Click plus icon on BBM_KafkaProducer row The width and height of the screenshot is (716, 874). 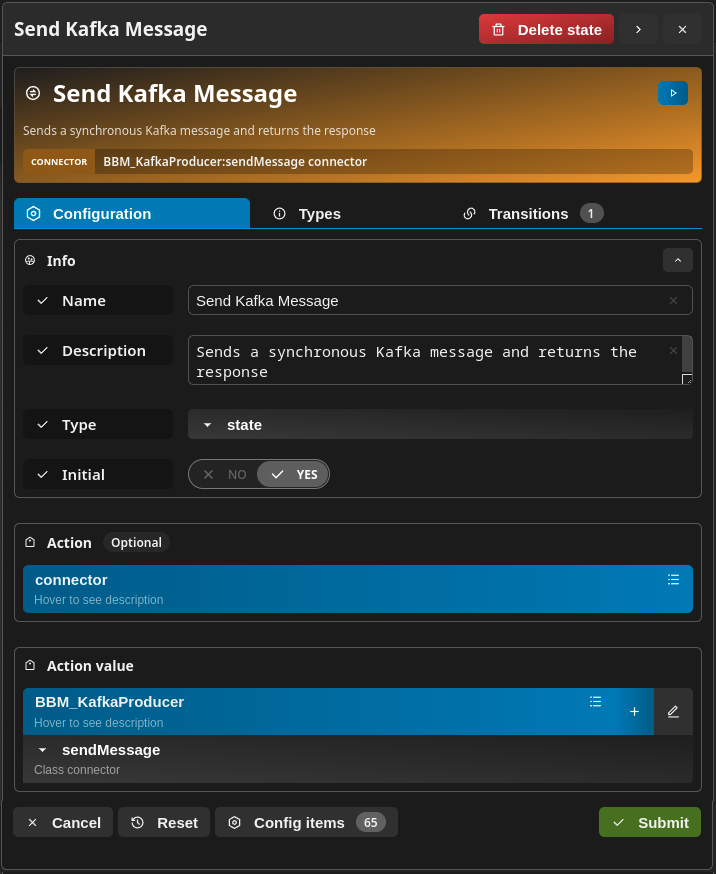click(634, 712)
